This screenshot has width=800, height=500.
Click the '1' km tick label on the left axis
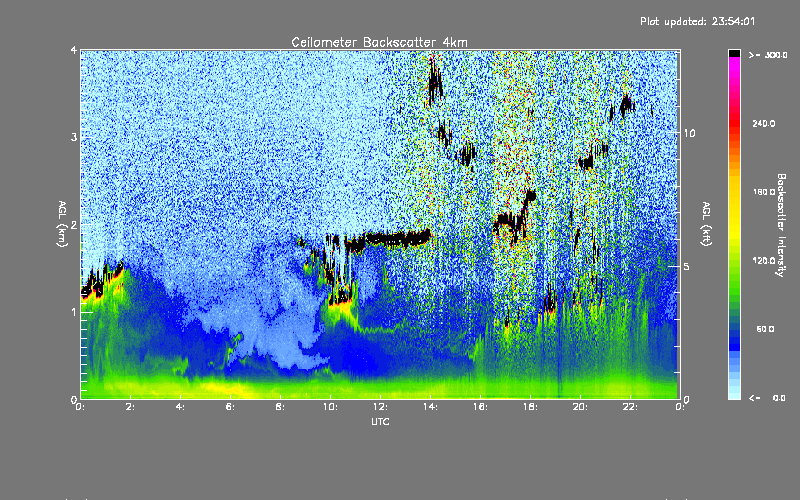(x=74, y=312)
